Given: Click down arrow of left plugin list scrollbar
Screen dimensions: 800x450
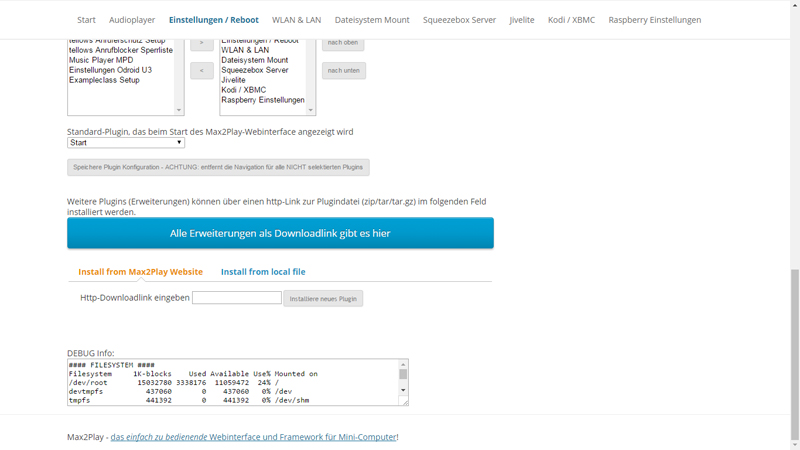Looking at the screenshot, I should point(179,110).
